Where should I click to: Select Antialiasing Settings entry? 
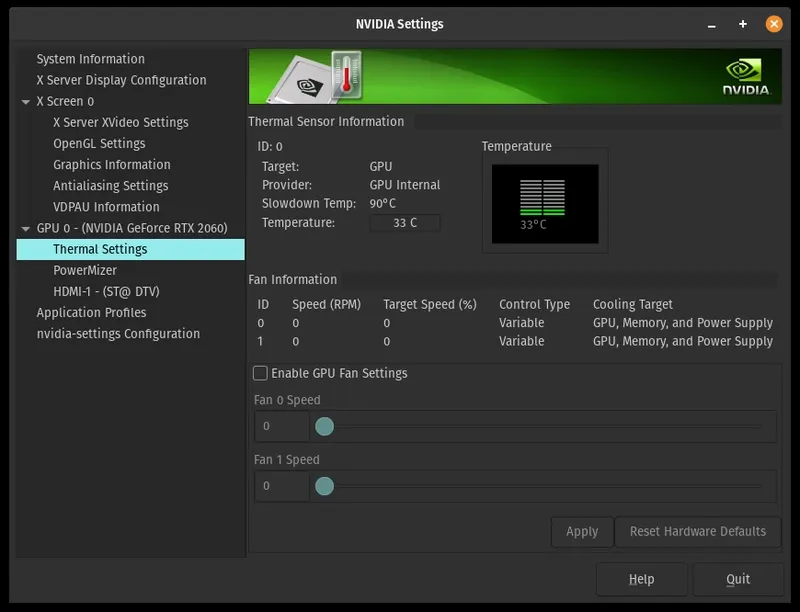[x=111, y=186]
